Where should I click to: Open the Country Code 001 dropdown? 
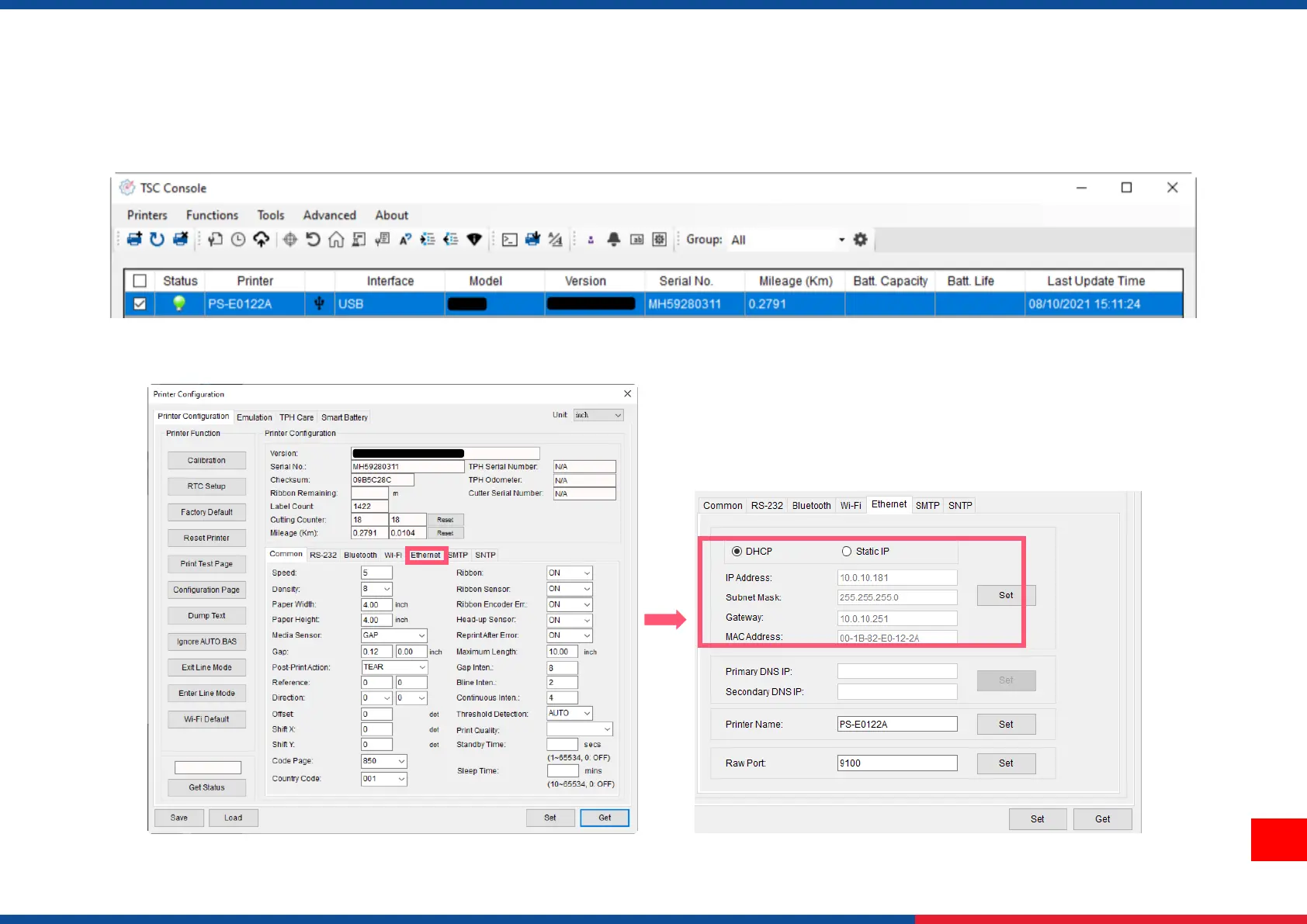point(383,779)
